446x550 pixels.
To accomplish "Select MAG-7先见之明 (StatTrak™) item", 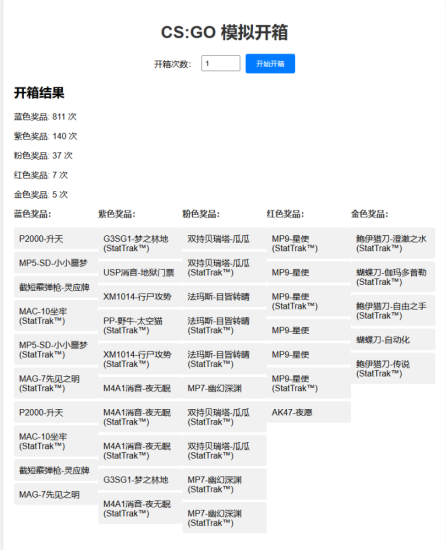I will pyautogui.click(x=56, y=383).
